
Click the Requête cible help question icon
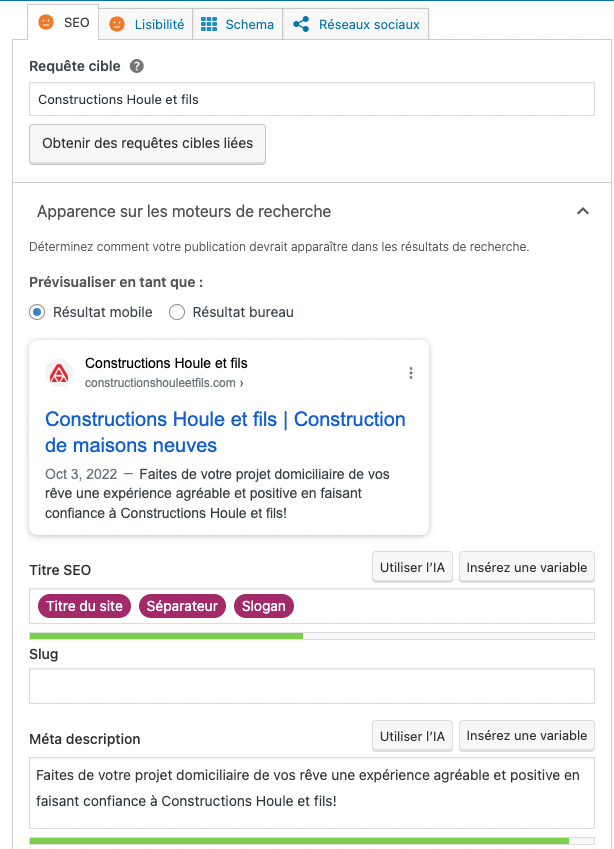137,67
